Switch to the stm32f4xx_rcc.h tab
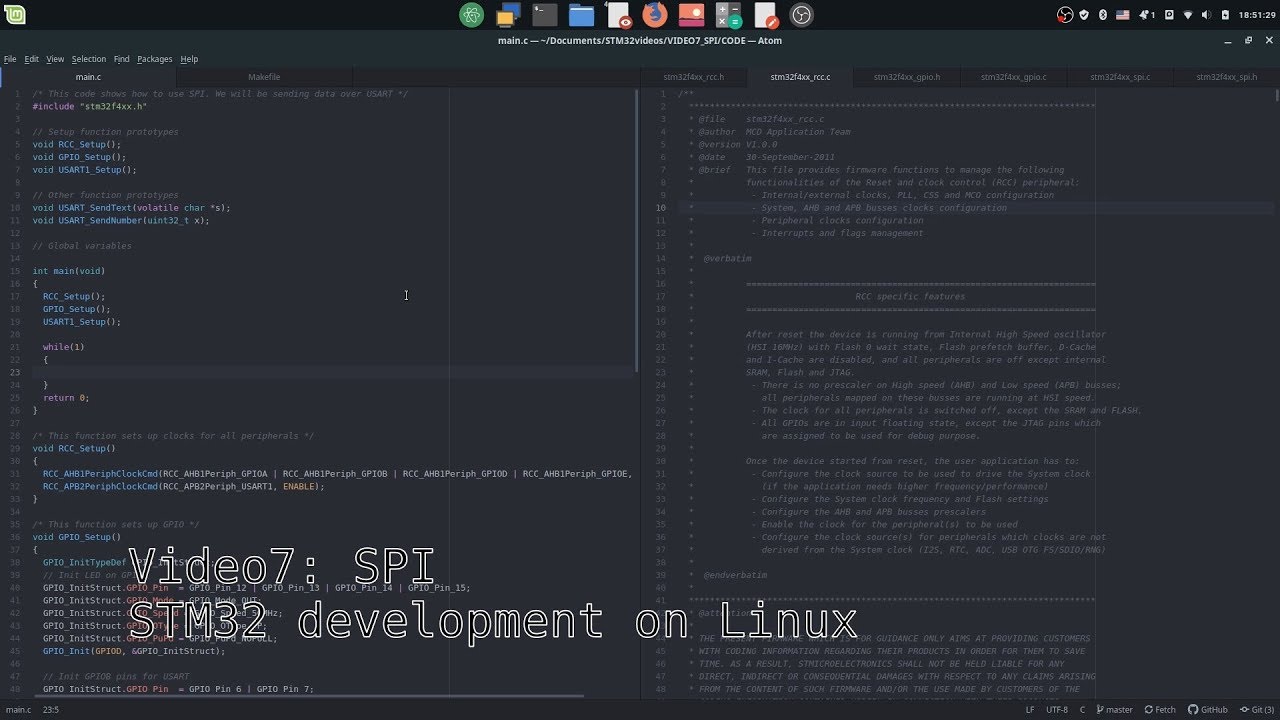 click(694, 77)
